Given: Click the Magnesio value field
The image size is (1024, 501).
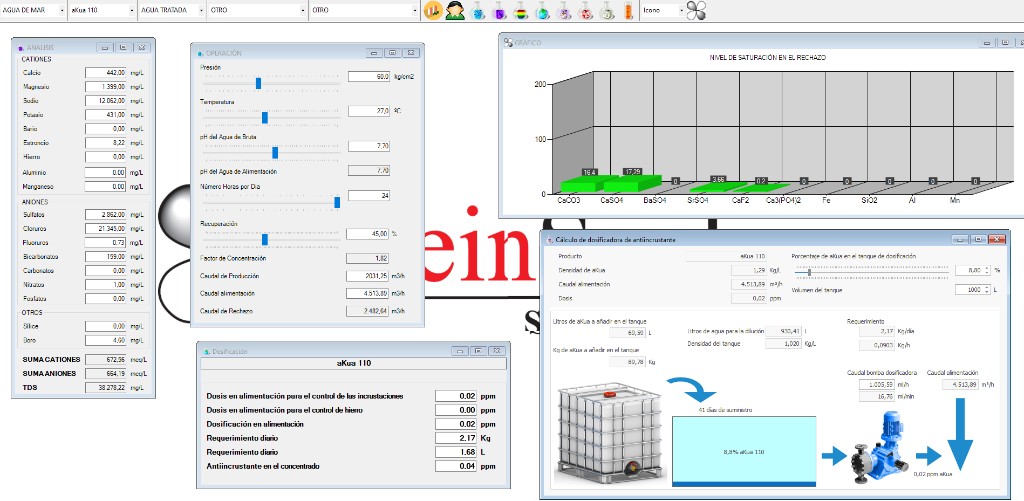Looking at the screenshot, I should click(x=105, y=86).
